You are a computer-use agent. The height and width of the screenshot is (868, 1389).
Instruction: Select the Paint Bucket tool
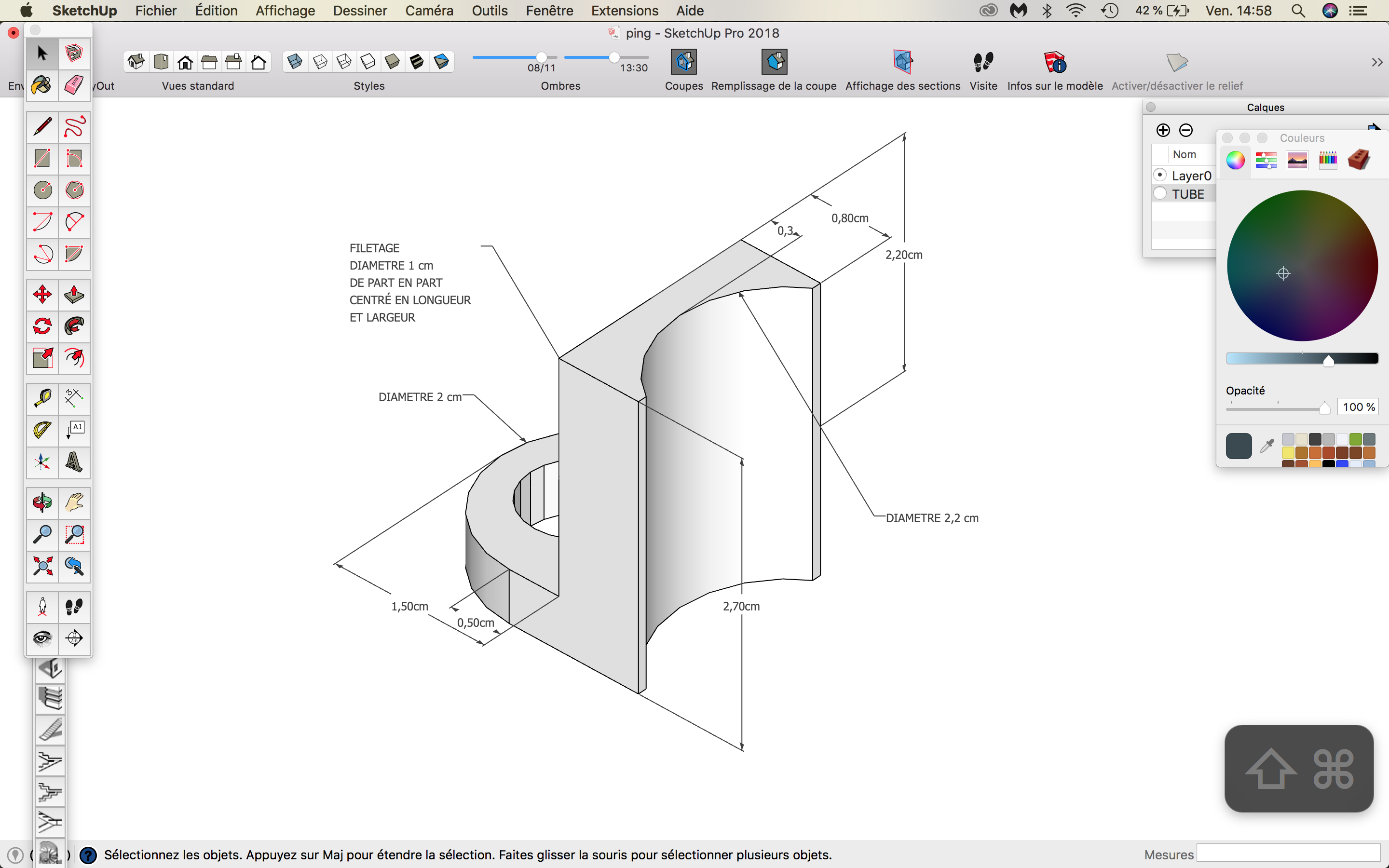(x=42, y=85)
